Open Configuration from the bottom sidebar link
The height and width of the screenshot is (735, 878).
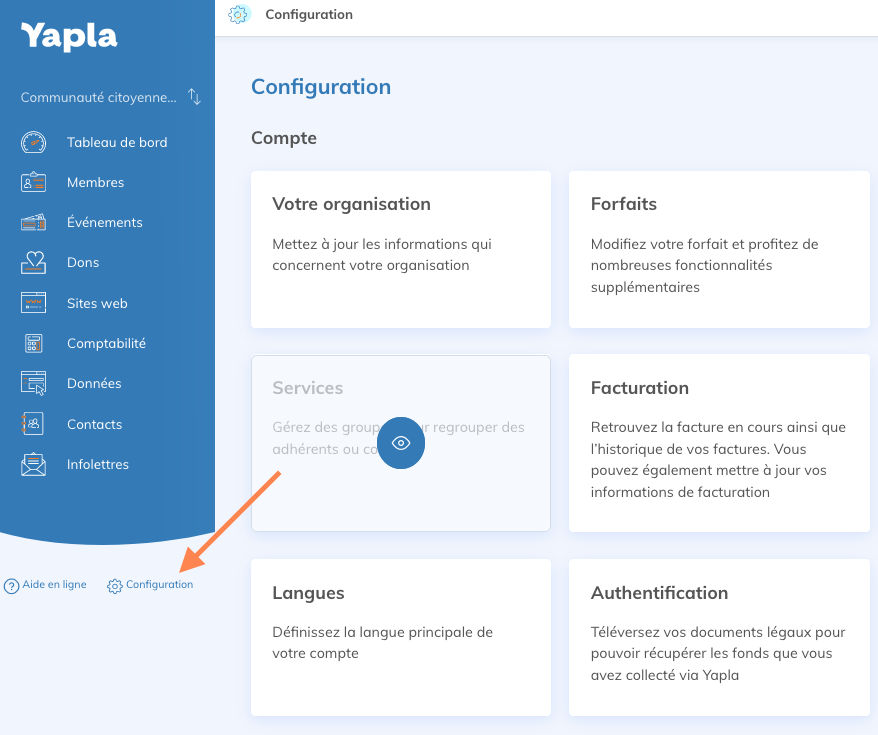(x=158, y=584)
